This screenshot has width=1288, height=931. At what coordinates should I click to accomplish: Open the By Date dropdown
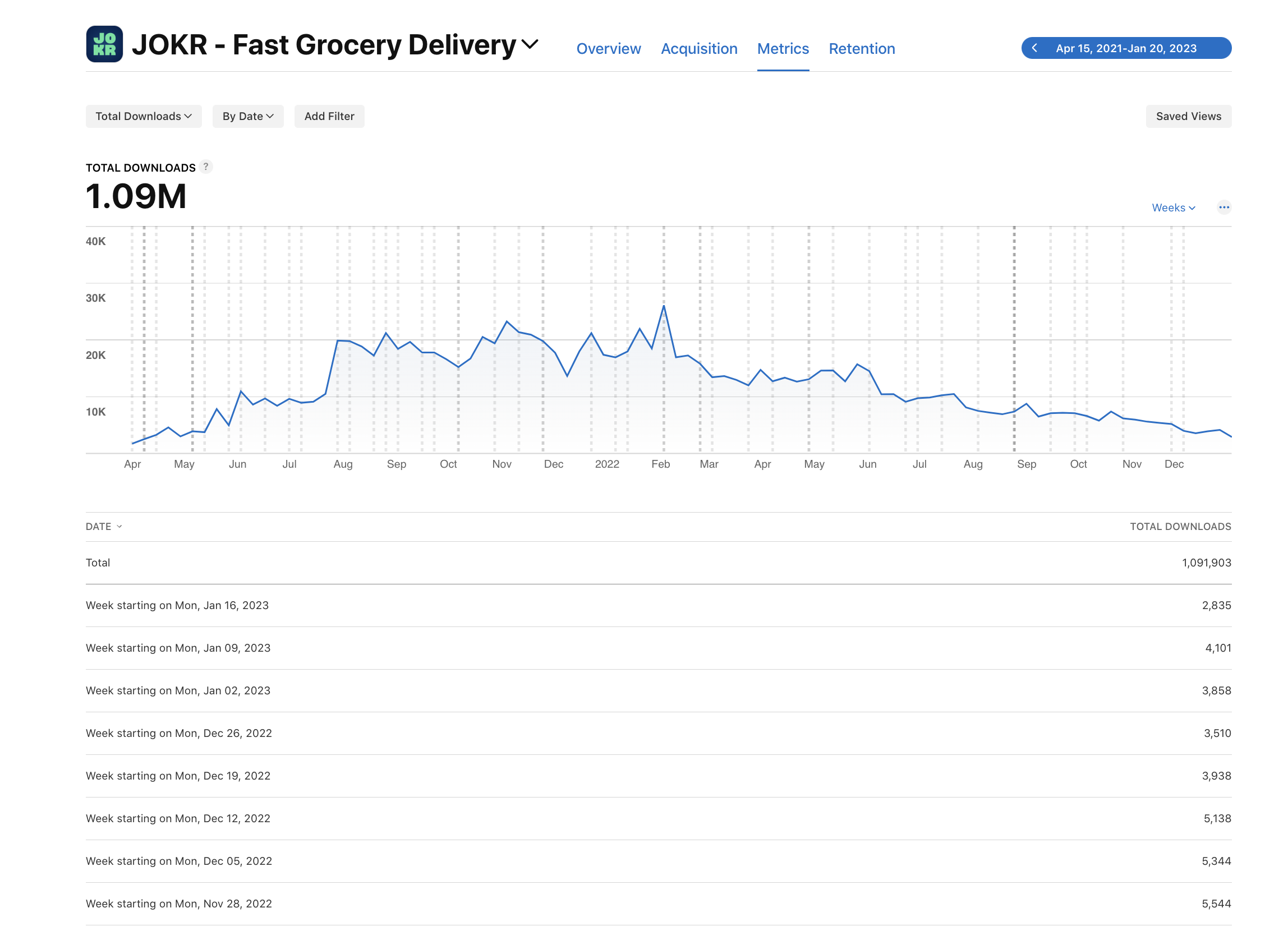pos(247,117)
